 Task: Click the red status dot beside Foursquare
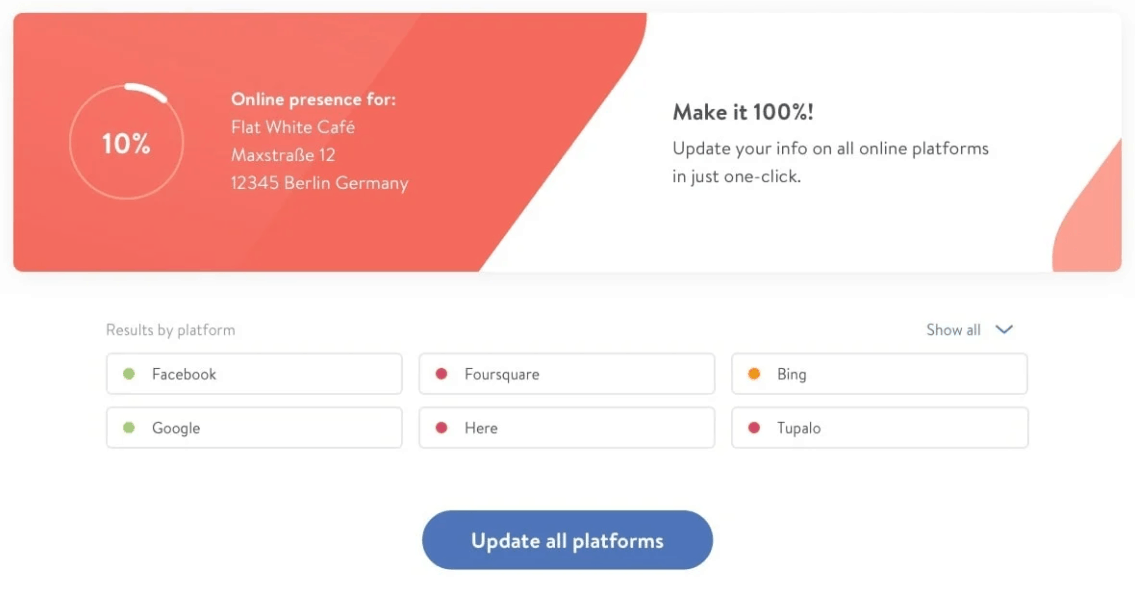click(442, 374)
